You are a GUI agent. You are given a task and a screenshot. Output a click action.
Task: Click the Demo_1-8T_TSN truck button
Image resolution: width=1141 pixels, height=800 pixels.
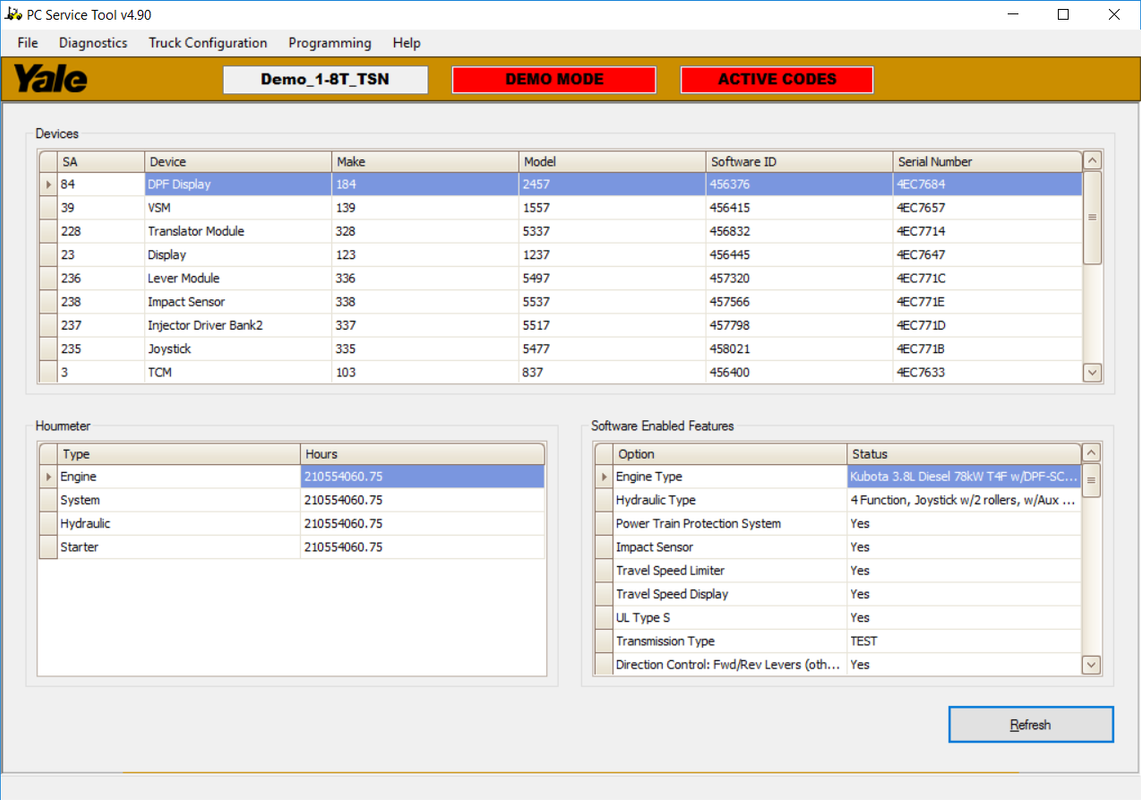click(325, 79)
